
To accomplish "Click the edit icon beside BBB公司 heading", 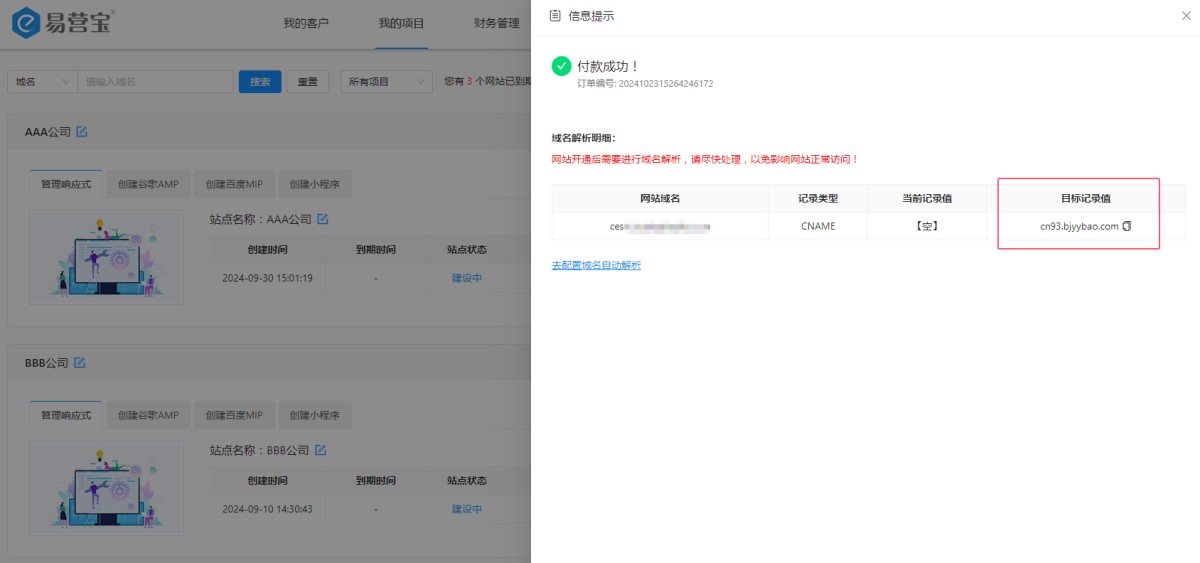I will coord(80,362).
